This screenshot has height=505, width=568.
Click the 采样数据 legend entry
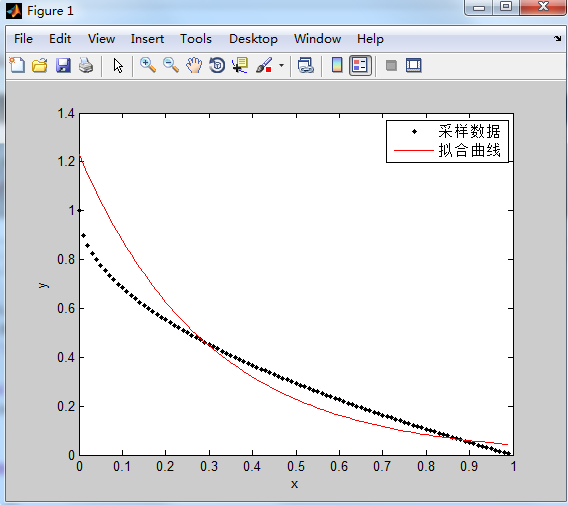coord(469,131)
